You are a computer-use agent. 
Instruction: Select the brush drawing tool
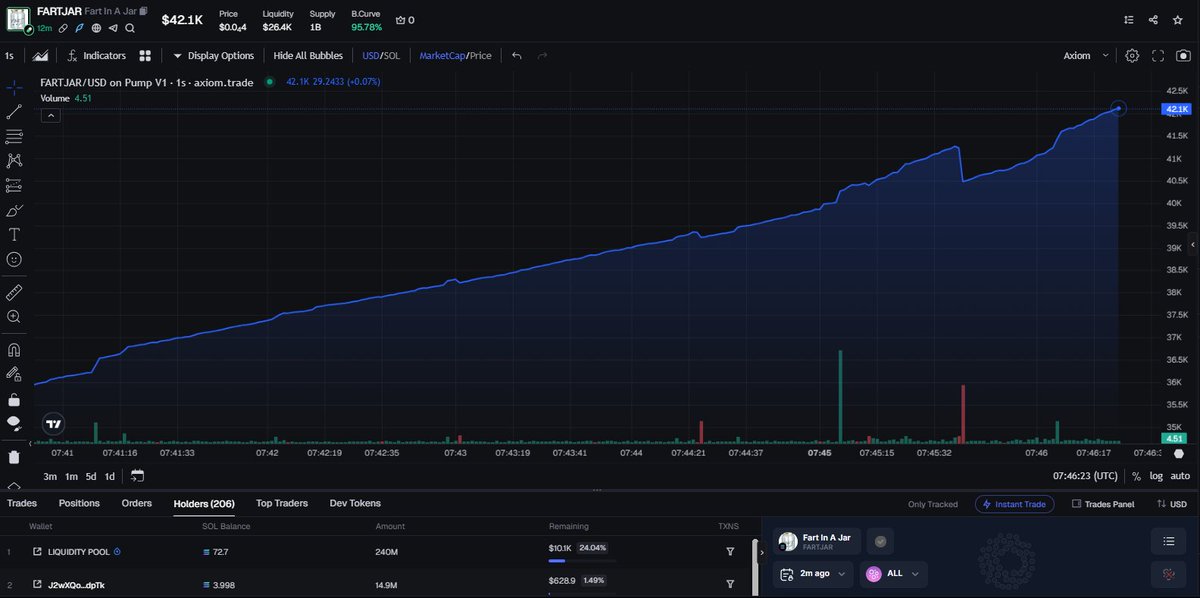pyautogui.click(x=14, y=210)
